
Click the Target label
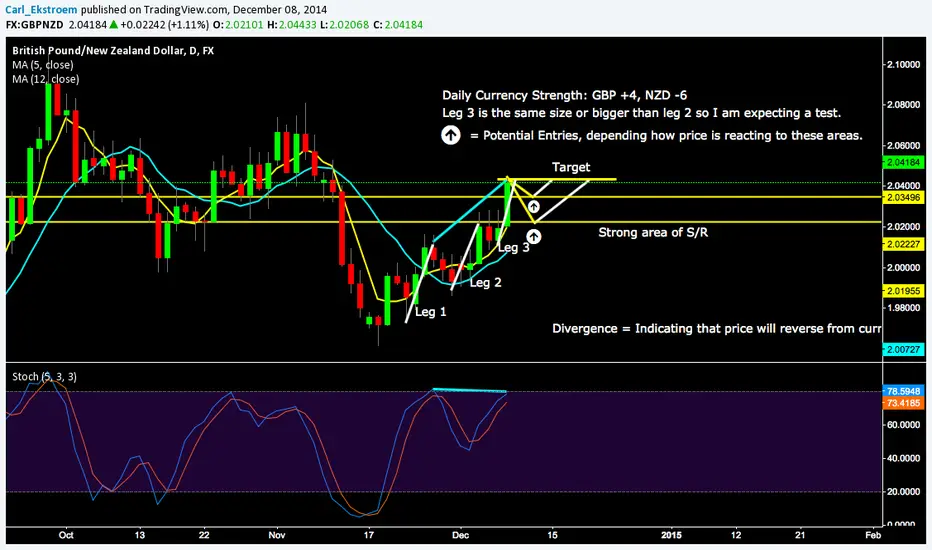(x=571, y=167)
